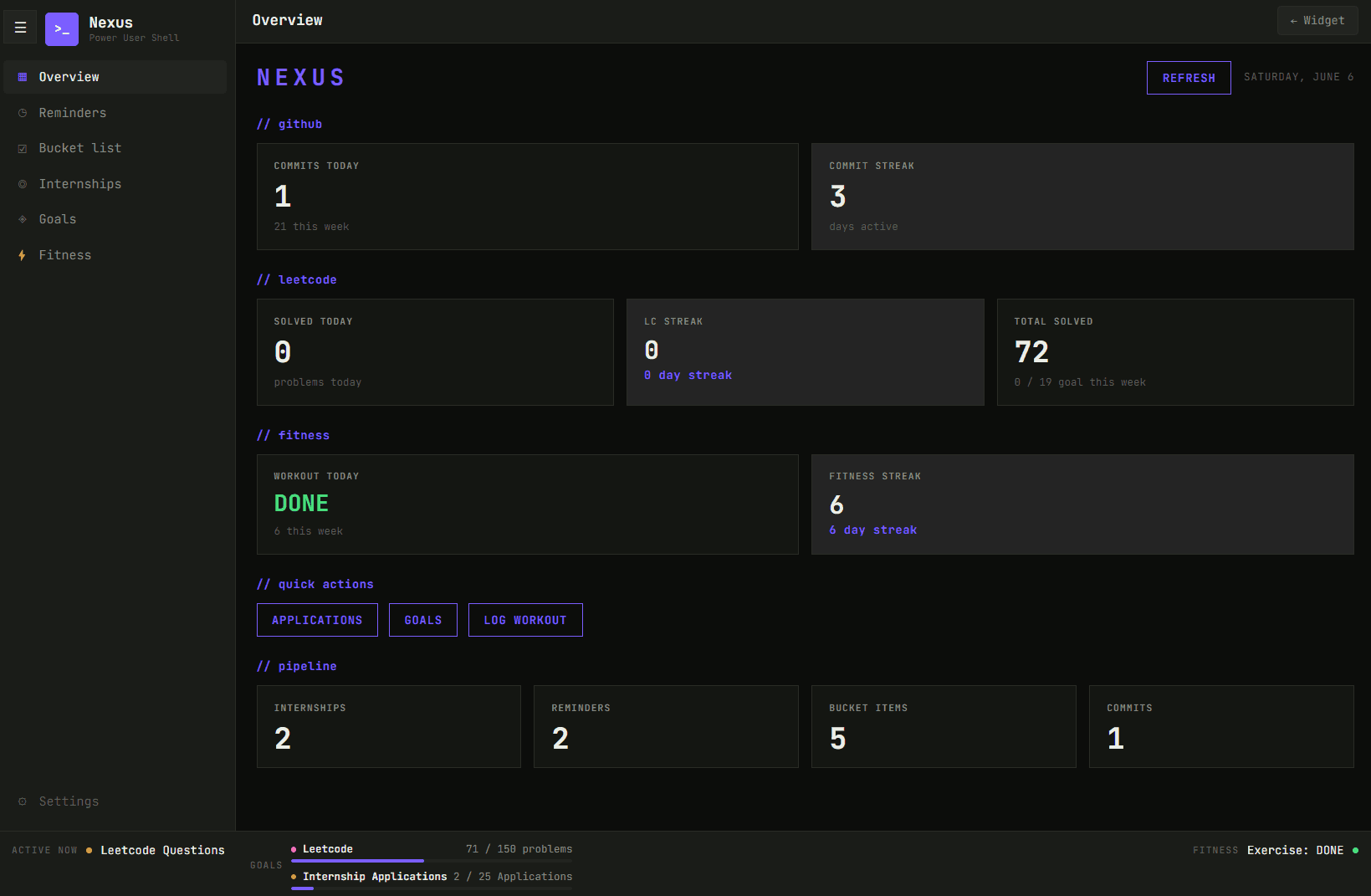The image size is (1371, 896).
Task: Click the 'SATURDAY, JUNE 6' date text
Action: [1299, 77]
